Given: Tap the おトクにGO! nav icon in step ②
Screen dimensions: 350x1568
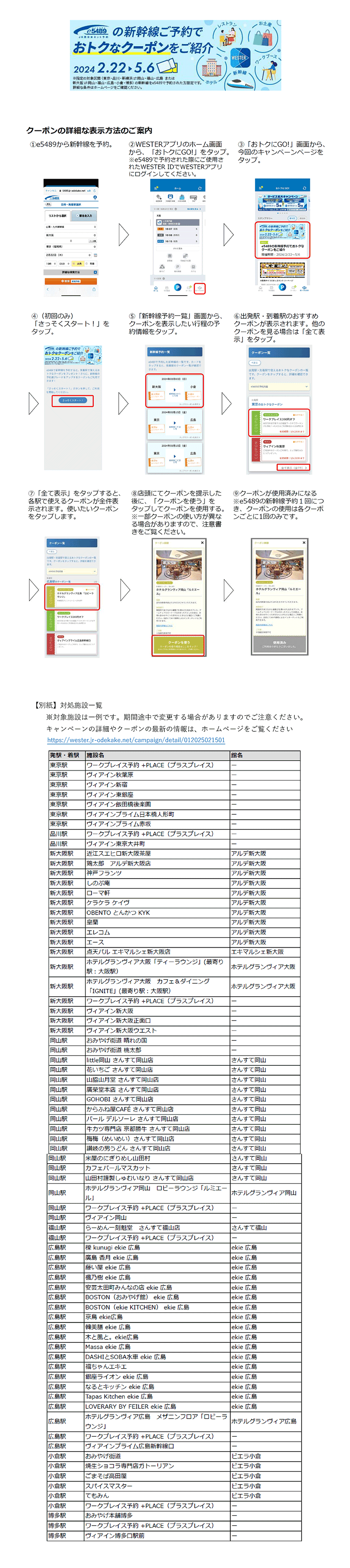Looking at the screenshot, I should (199, 288).
